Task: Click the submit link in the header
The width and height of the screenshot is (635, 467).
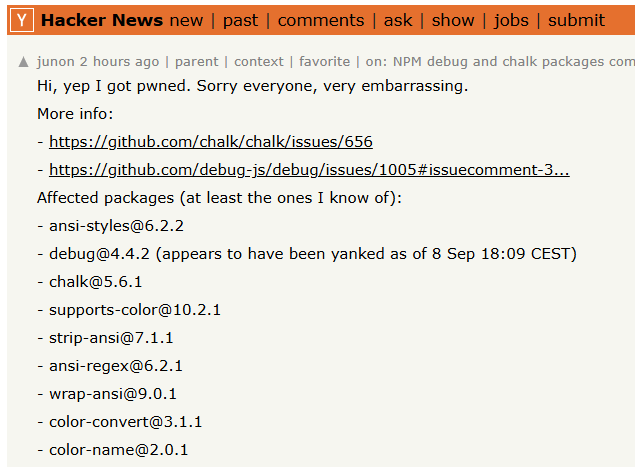Action: (576, 20)
